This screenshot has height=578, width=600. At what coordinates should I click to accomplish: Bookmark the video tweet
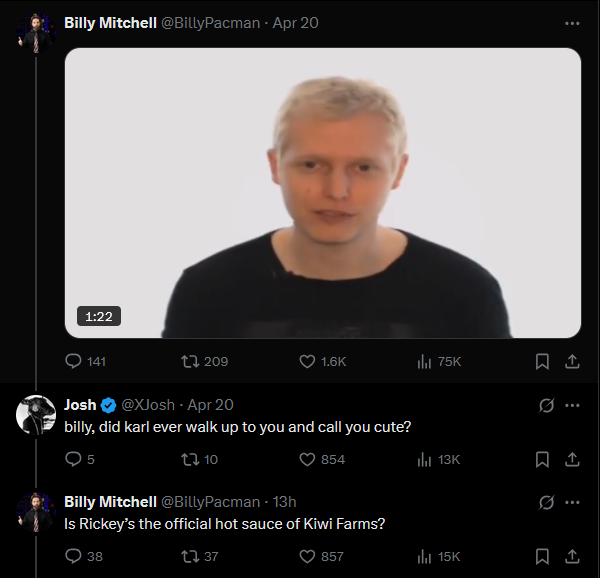point(542,361)
